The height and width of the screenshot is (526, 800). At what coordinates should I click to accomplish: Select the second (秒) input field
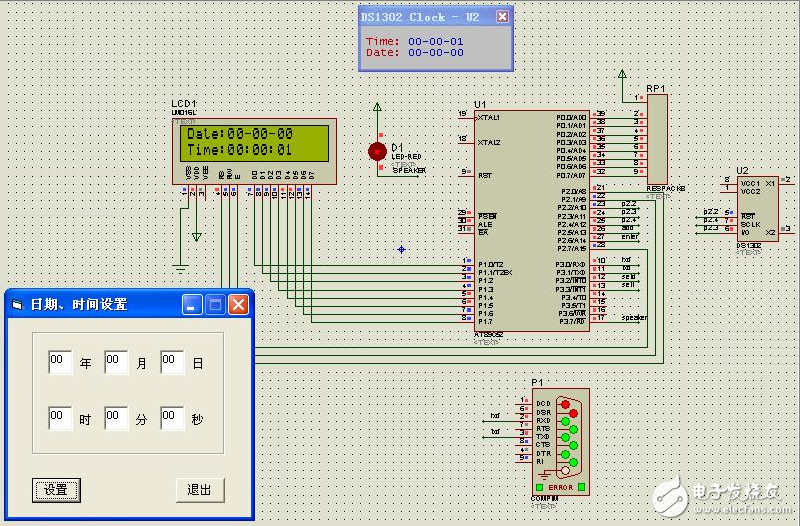click(172, 417)
